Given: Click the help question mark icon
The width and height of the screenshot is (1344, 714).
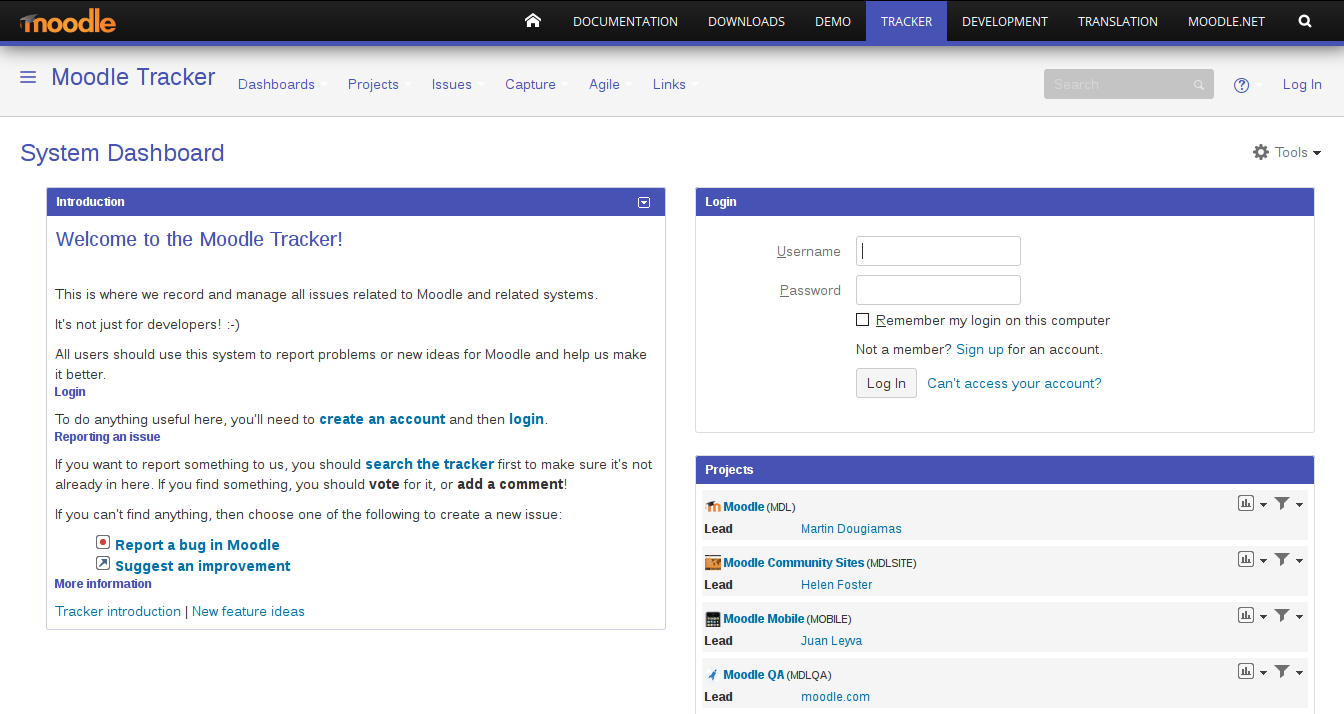Looking at the screenshot, I should [1241, 85].
